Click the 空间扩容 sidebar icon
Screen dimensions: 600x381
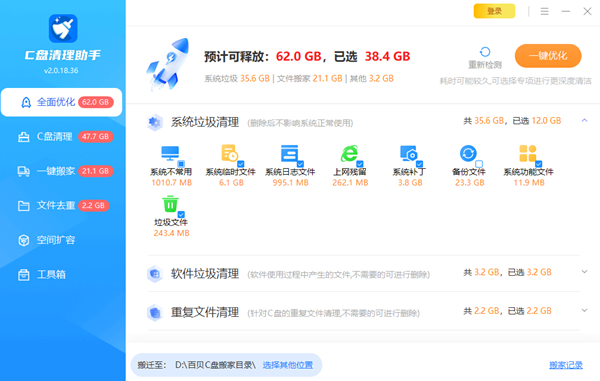pos(24,240)
